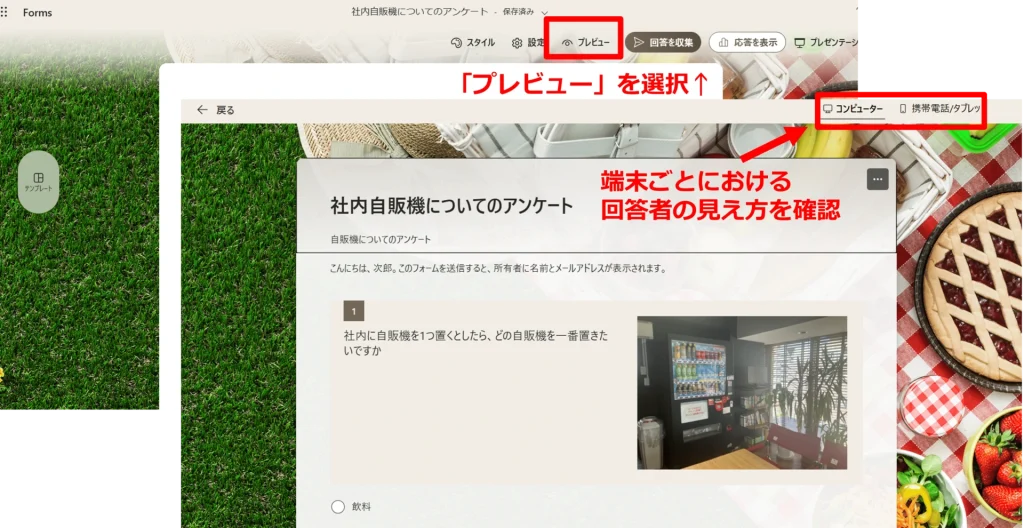The width and height of the screenshot is (1024, 528).
Task: Click the subtitle 自販機についてのアンケート
Action: (381, 240)
